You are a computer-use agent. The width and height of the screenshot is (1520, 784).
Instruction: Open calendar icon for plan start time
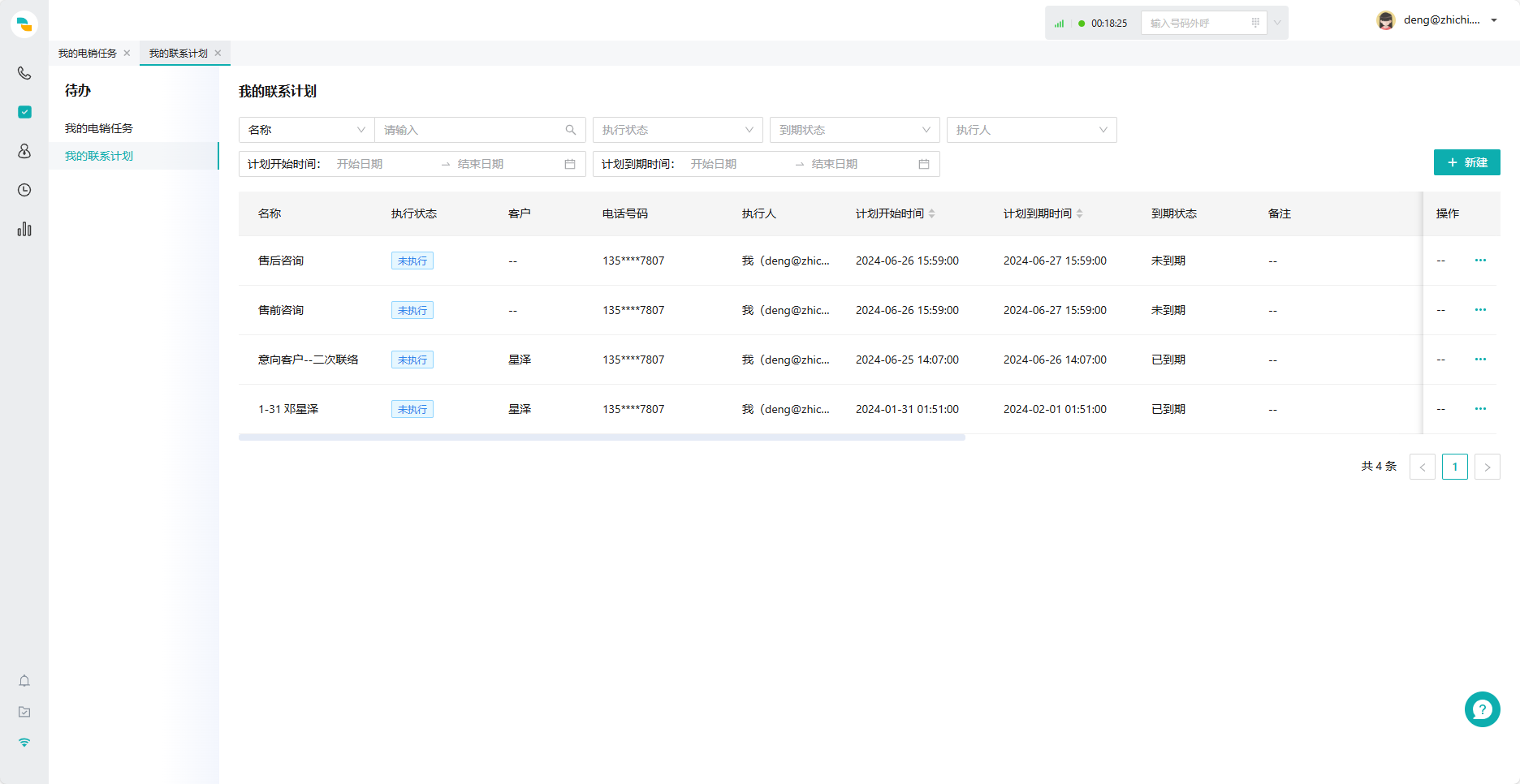coord(570,164)
